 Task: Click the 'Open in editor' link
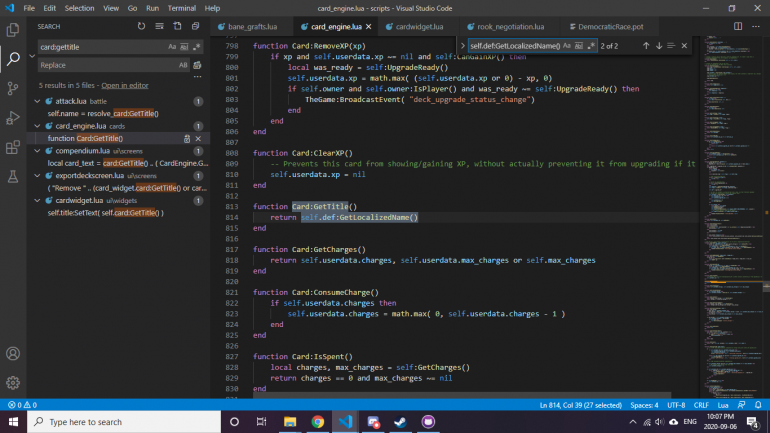click(124, 86)
